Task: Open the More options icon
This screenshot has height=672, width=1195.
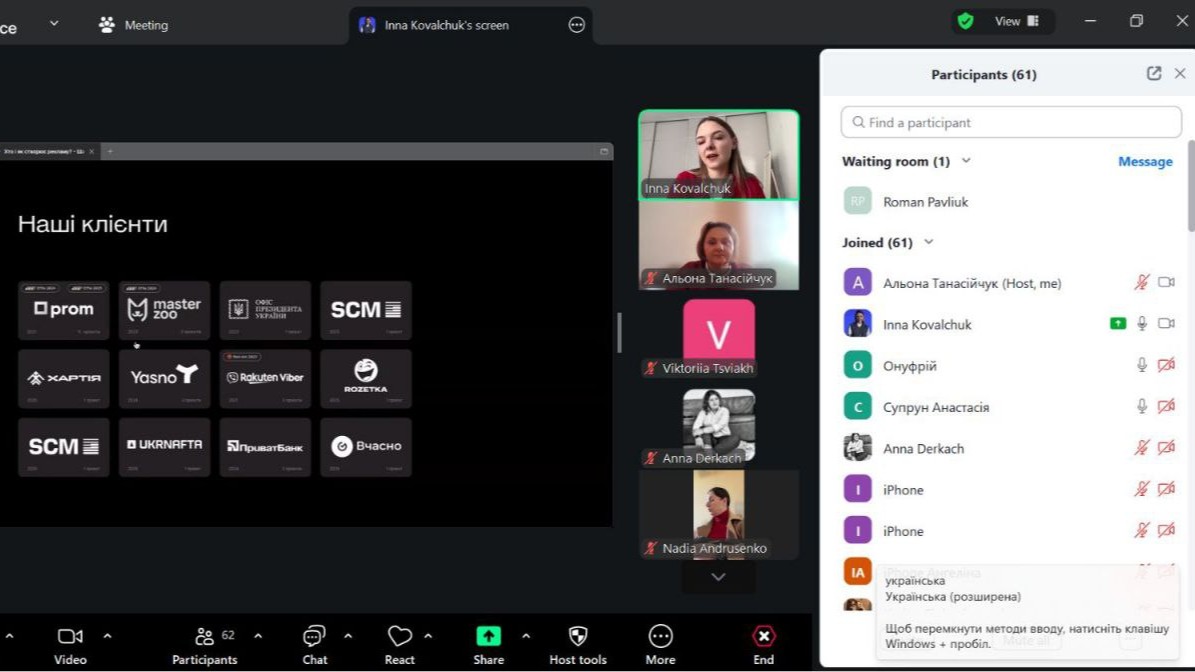Action: coord(660,637)
